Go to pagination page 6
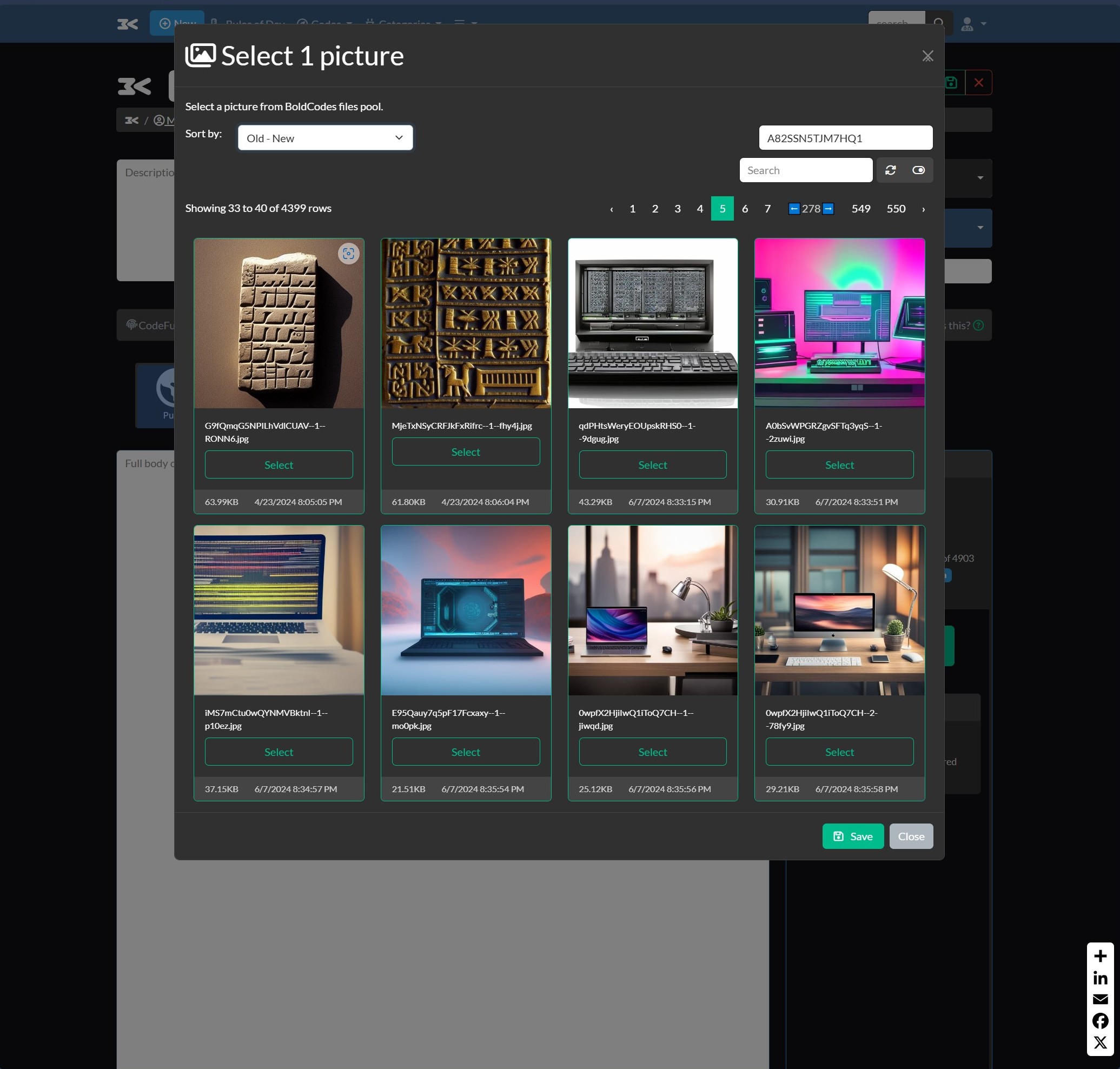This screenshot has height=1069, width=1120. click(744, 209)
